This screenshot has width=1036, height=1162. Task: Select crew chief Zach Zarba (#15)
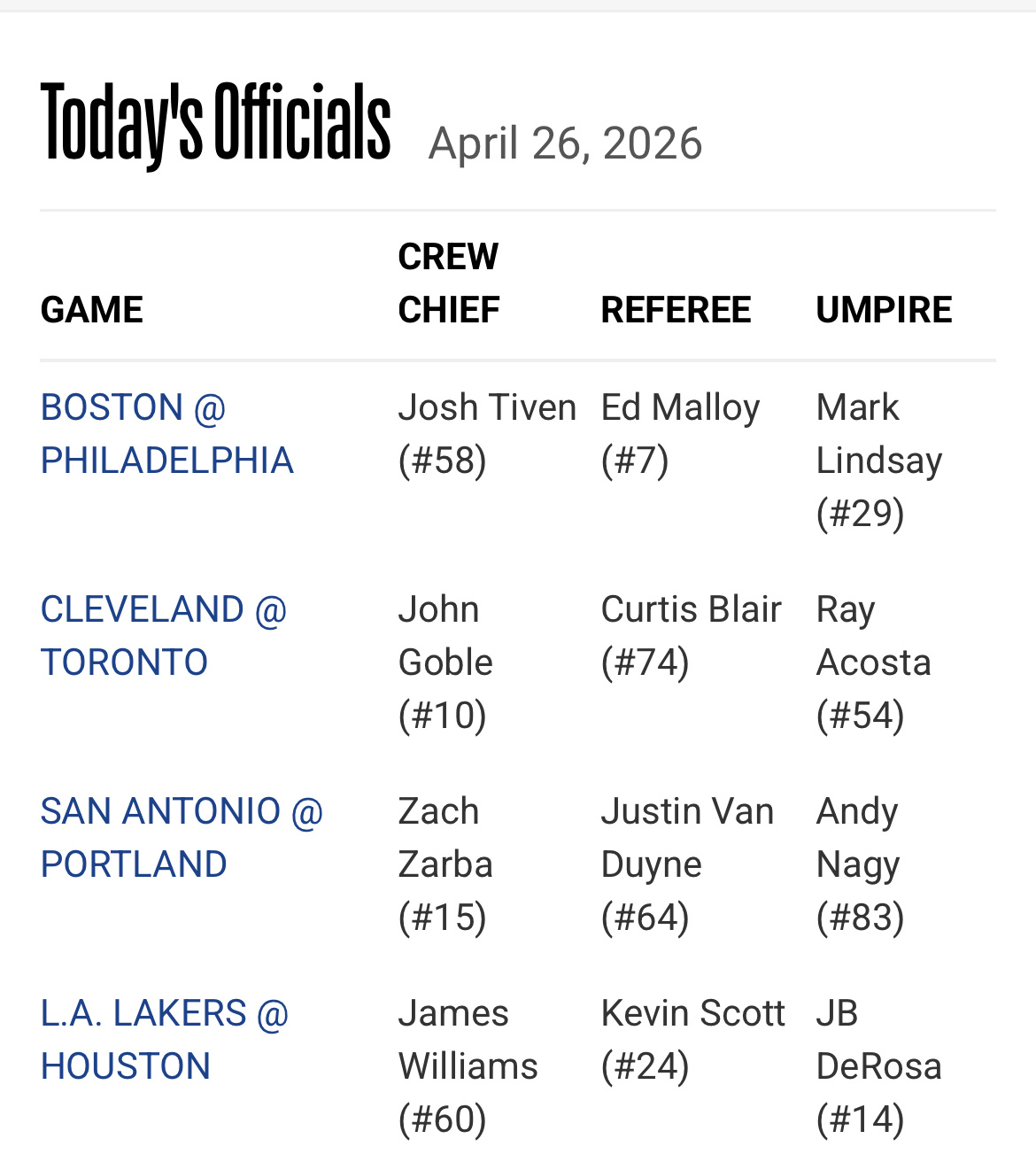445,864
